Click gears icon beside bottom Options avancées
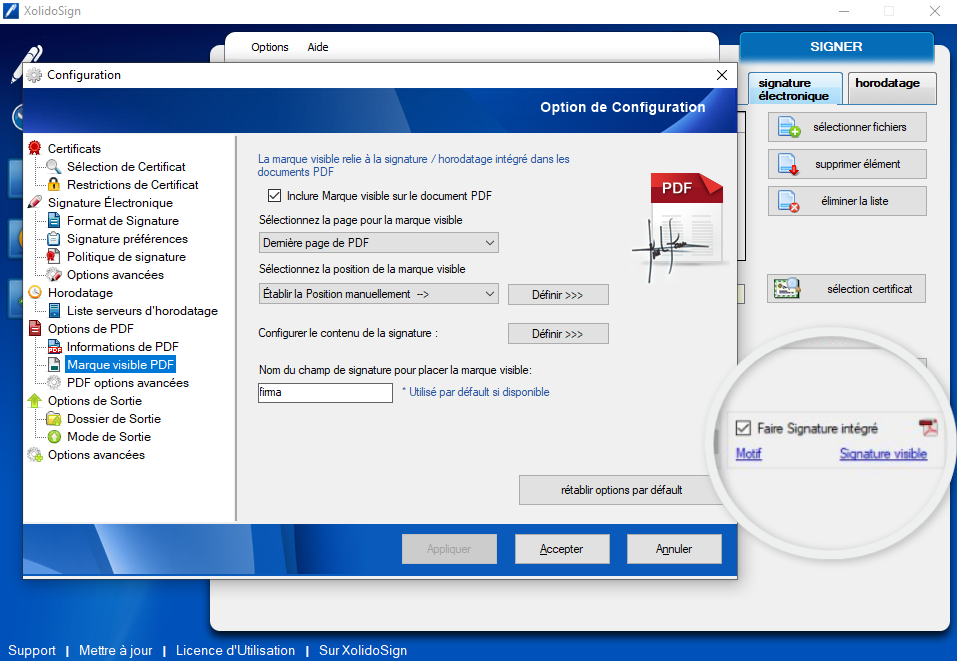 (35, 455)
